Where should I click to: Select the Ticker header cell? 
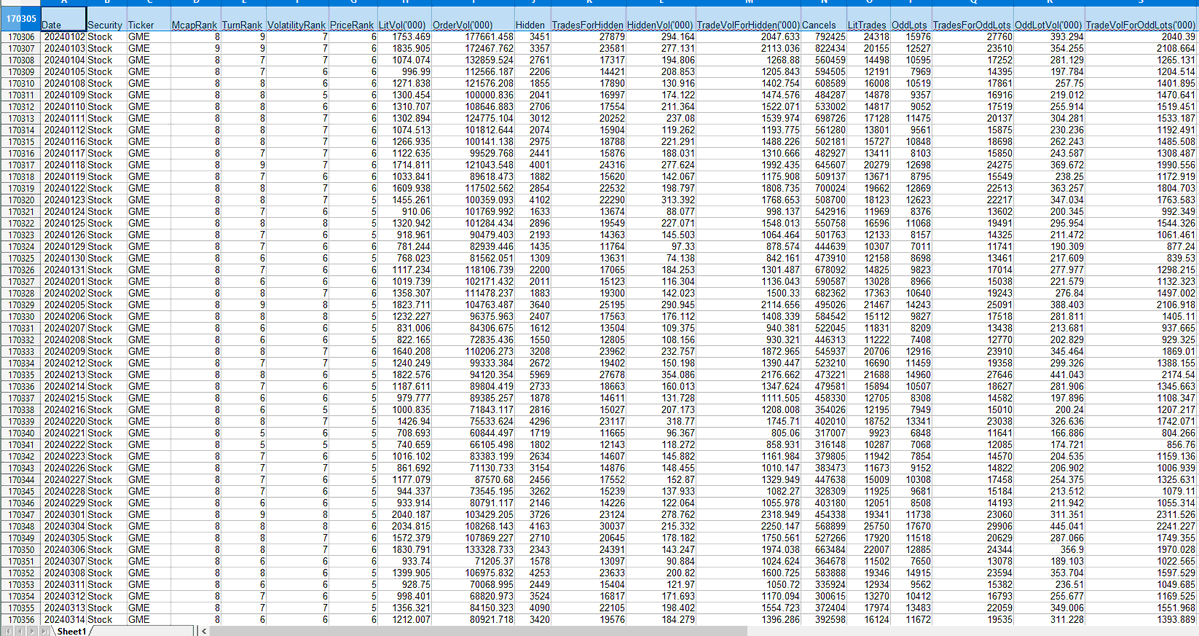142,24
